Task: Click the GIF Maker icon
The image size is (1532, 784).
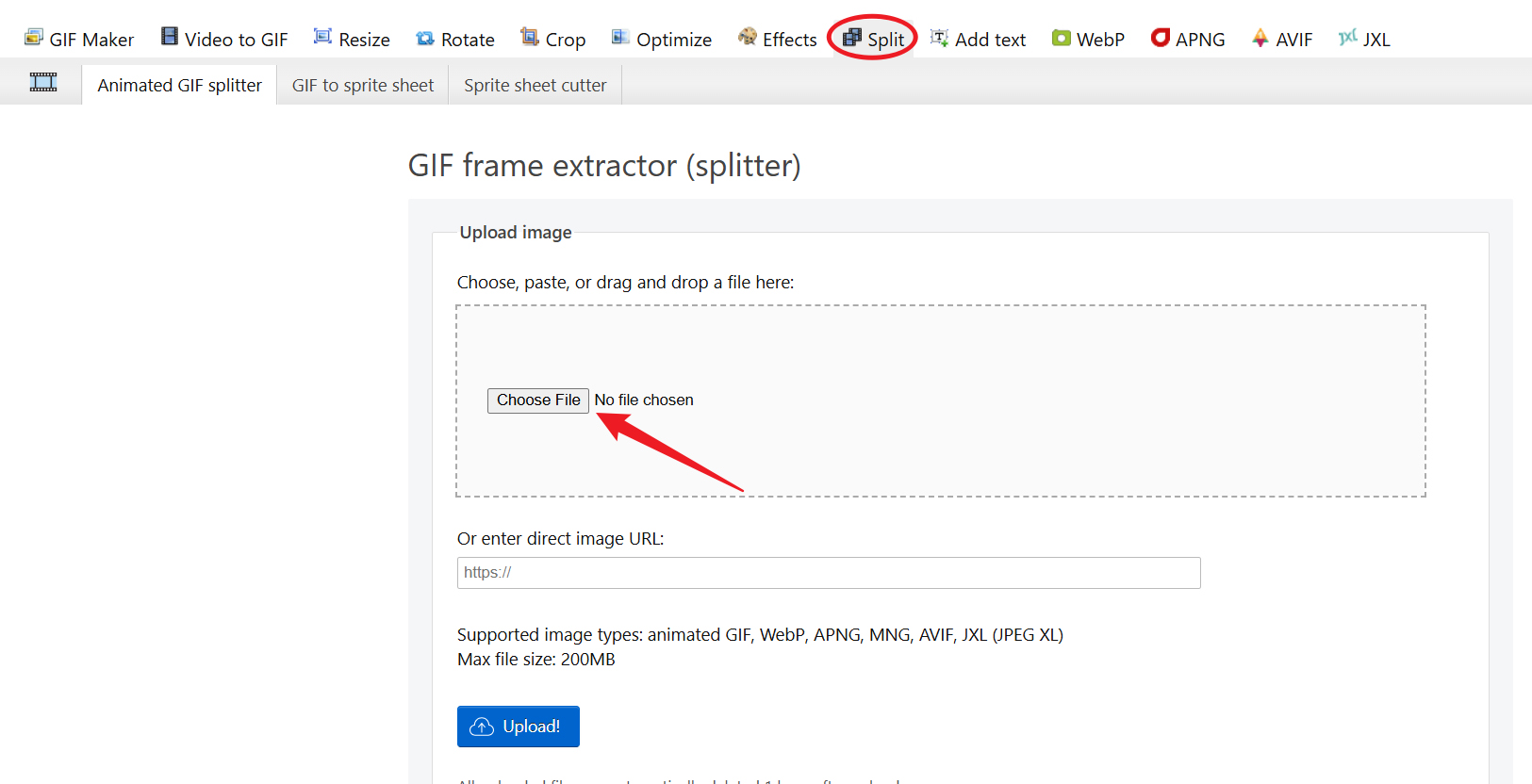Action: coord(34,38)
